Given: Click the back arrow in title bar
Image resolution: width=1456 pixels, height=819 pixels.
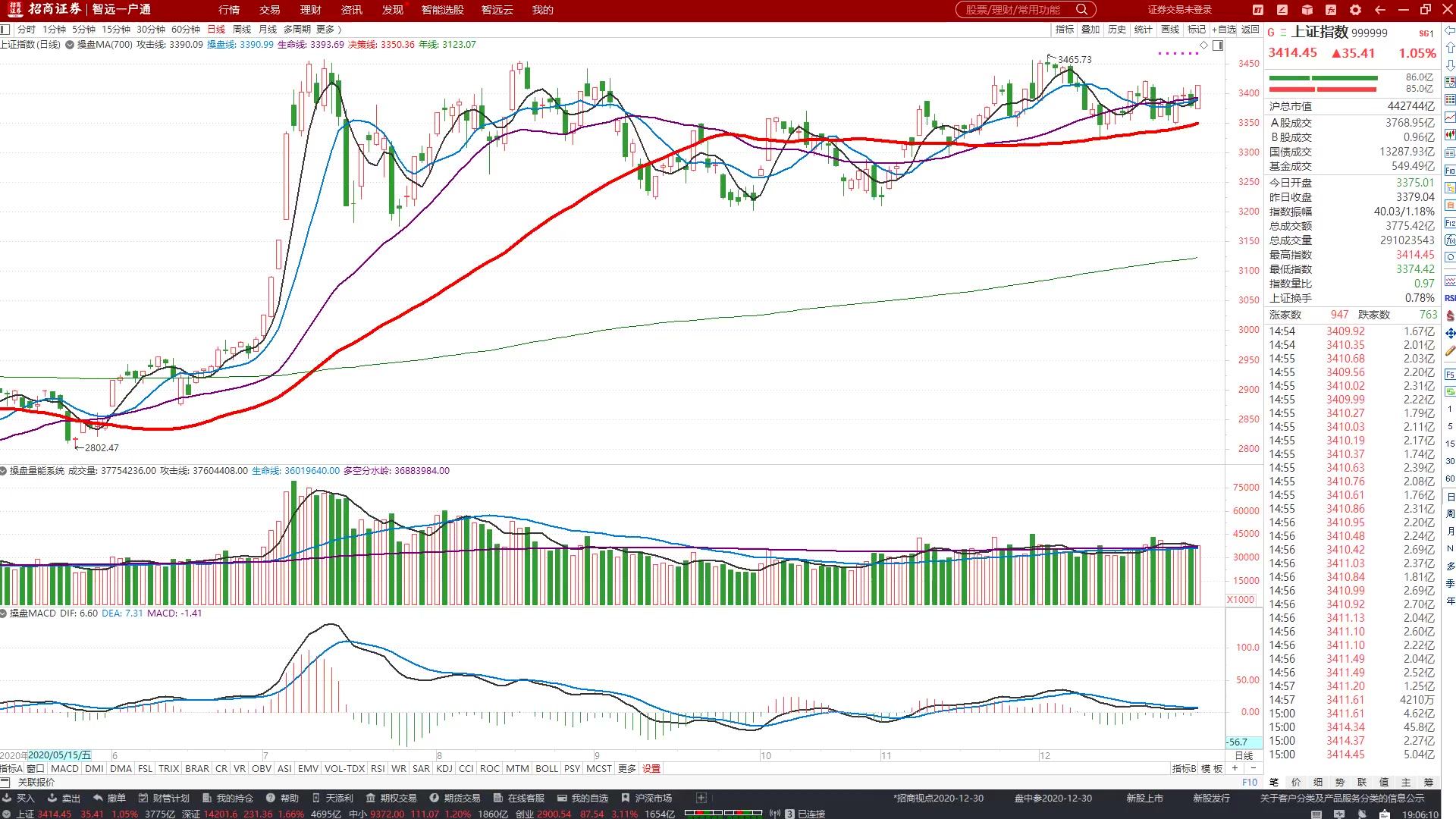Looking at the screenshot, I should click(1380, 10).
